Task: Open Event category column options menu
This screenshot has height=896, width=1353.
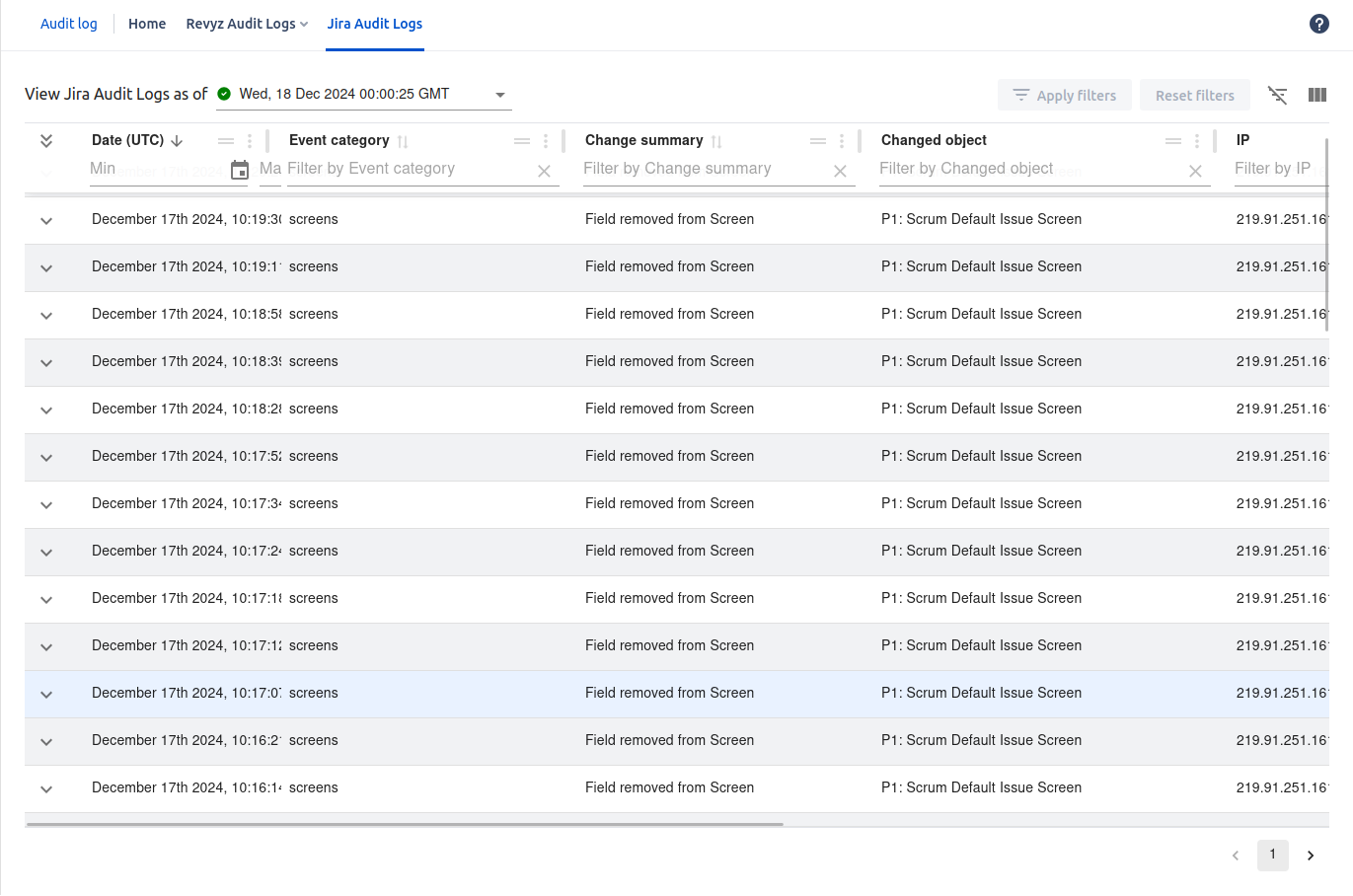Action: (546, 141)
